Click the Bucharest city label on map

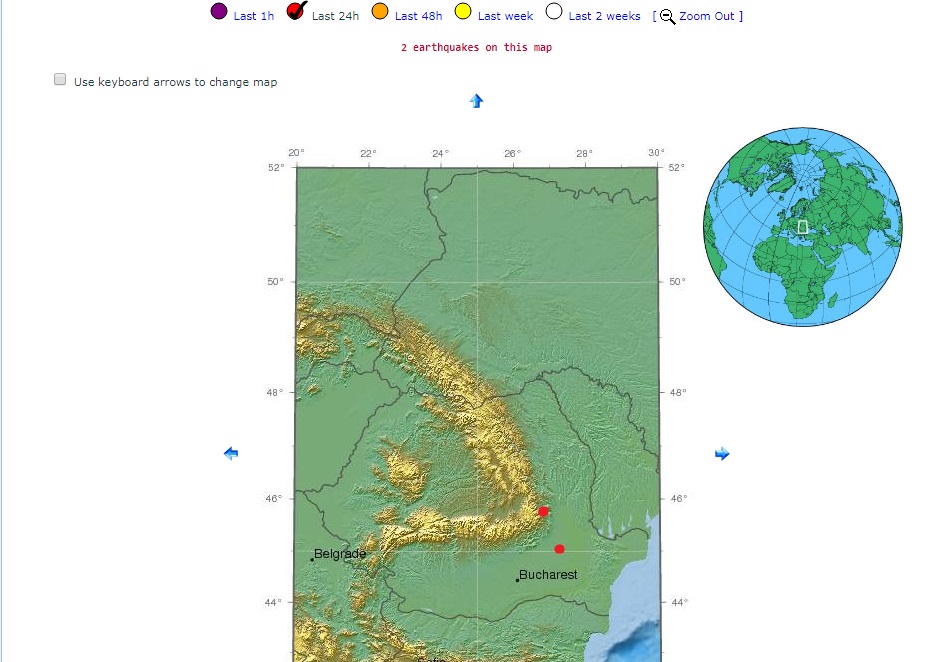point(548,575)
